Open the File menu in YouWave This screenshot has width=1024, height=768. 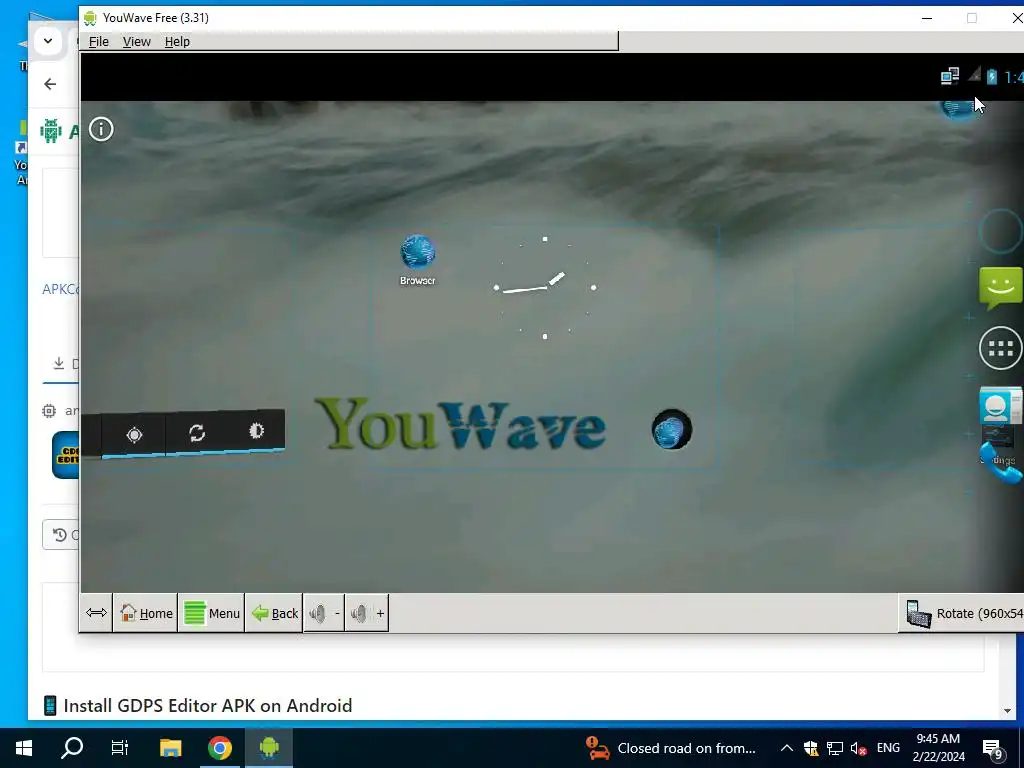99,42
